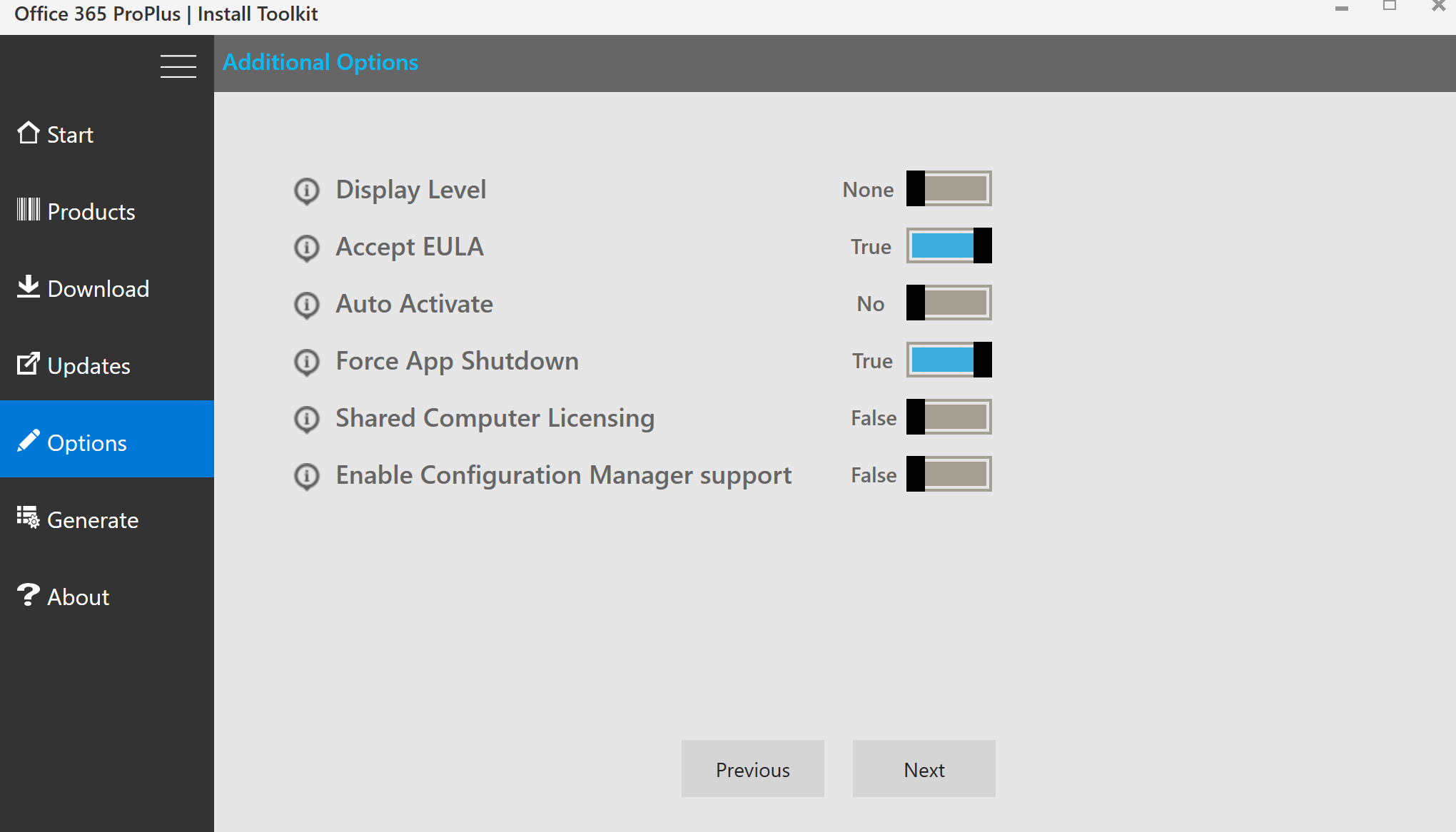This screenshot has width=1456, height=832.
Task: Click the Auto Activate info icon
Action: tap(307, 305)
